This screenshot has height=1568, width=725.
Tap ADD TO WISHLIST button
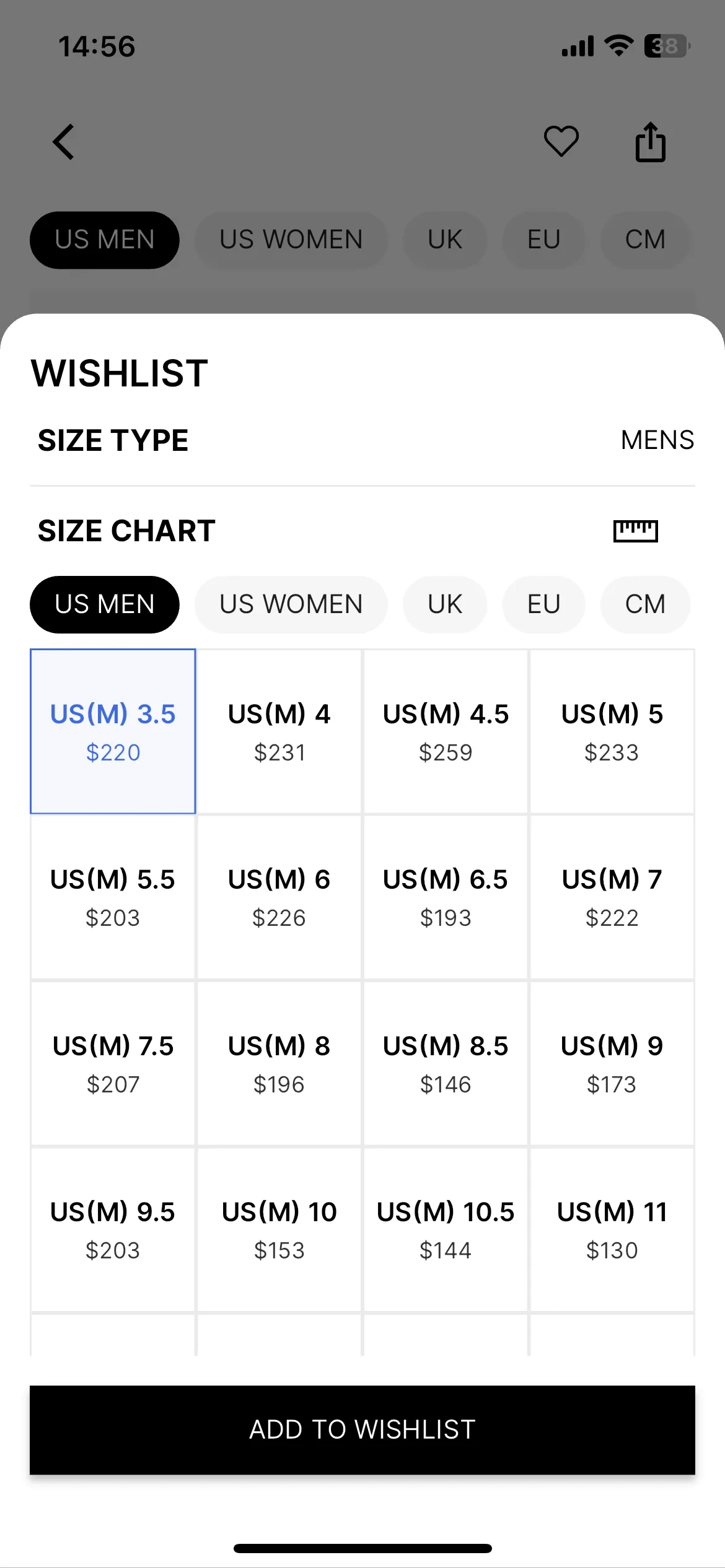[362, 1430]
